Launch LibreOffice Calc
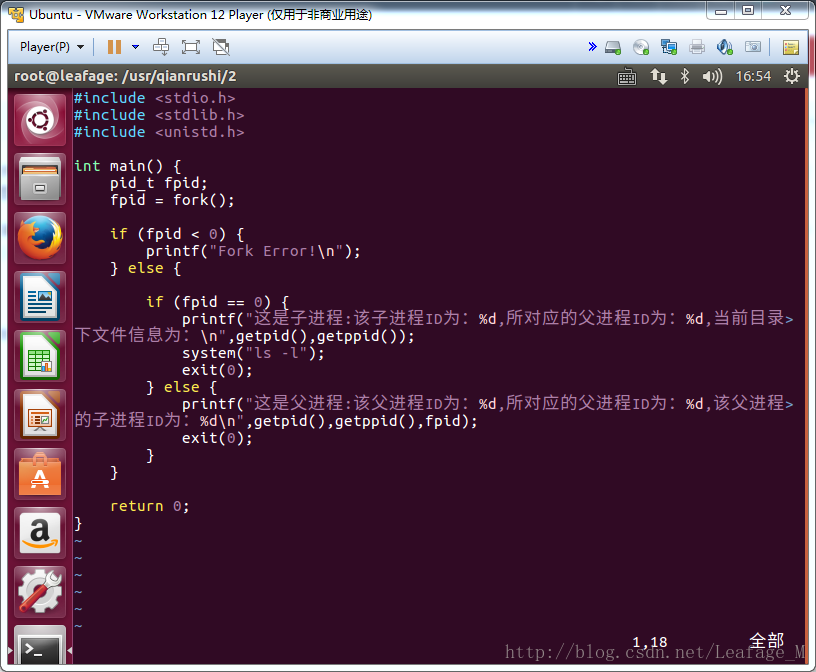The image size is (816, 672). point(40,356)
